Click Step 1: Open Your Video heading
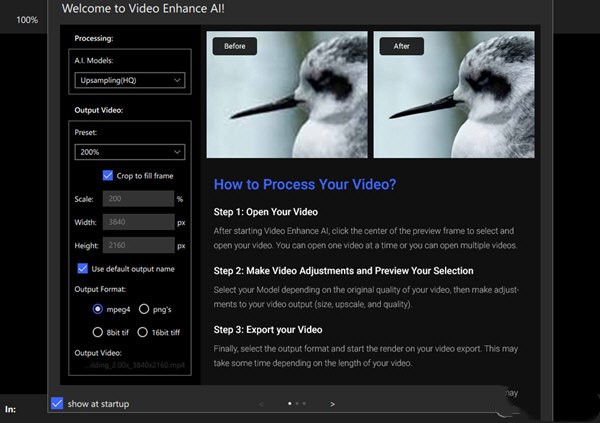600x423 pixels. coord(266,212)
